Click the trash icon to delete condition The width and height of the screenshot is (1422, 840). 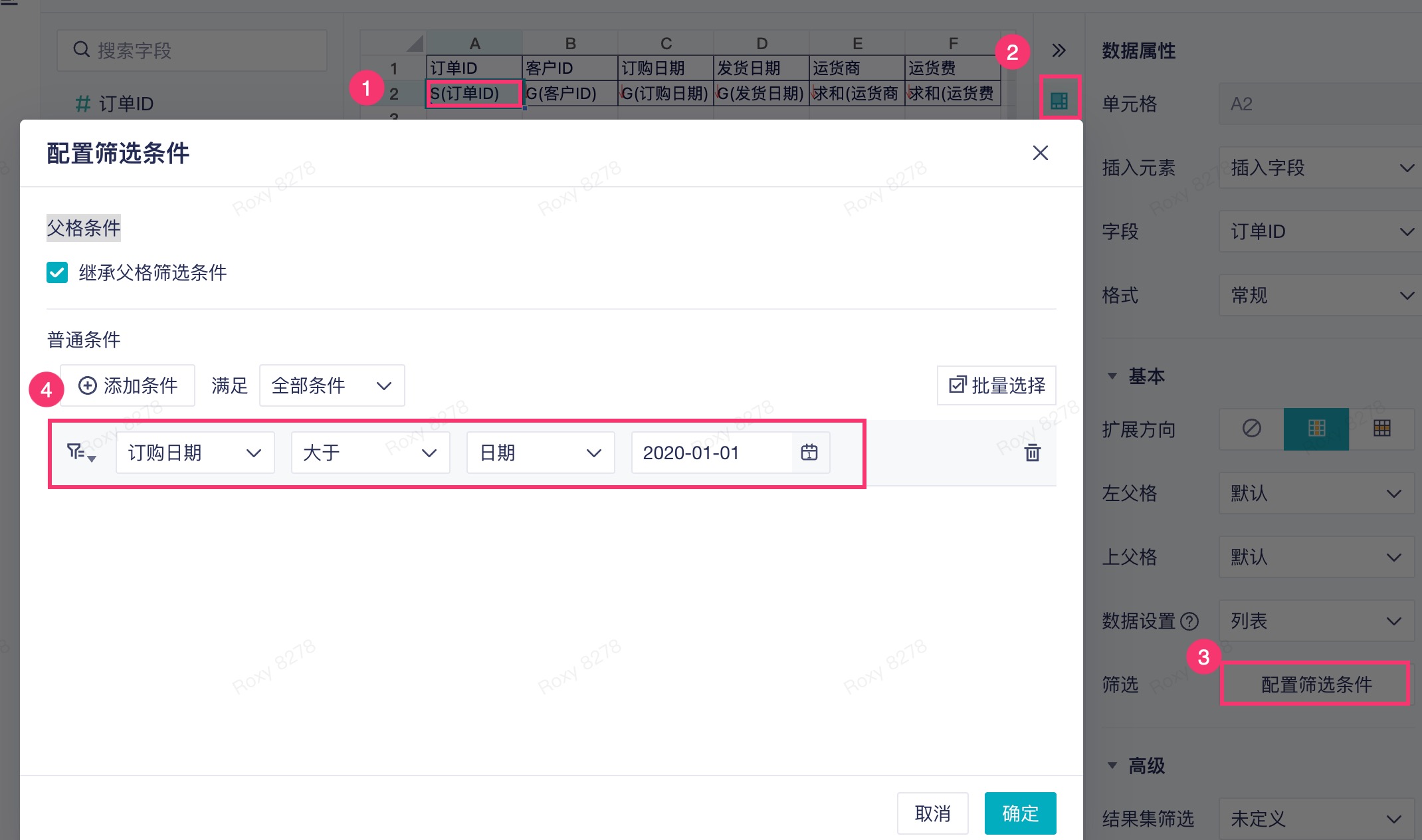click(x=1032, y=453)
